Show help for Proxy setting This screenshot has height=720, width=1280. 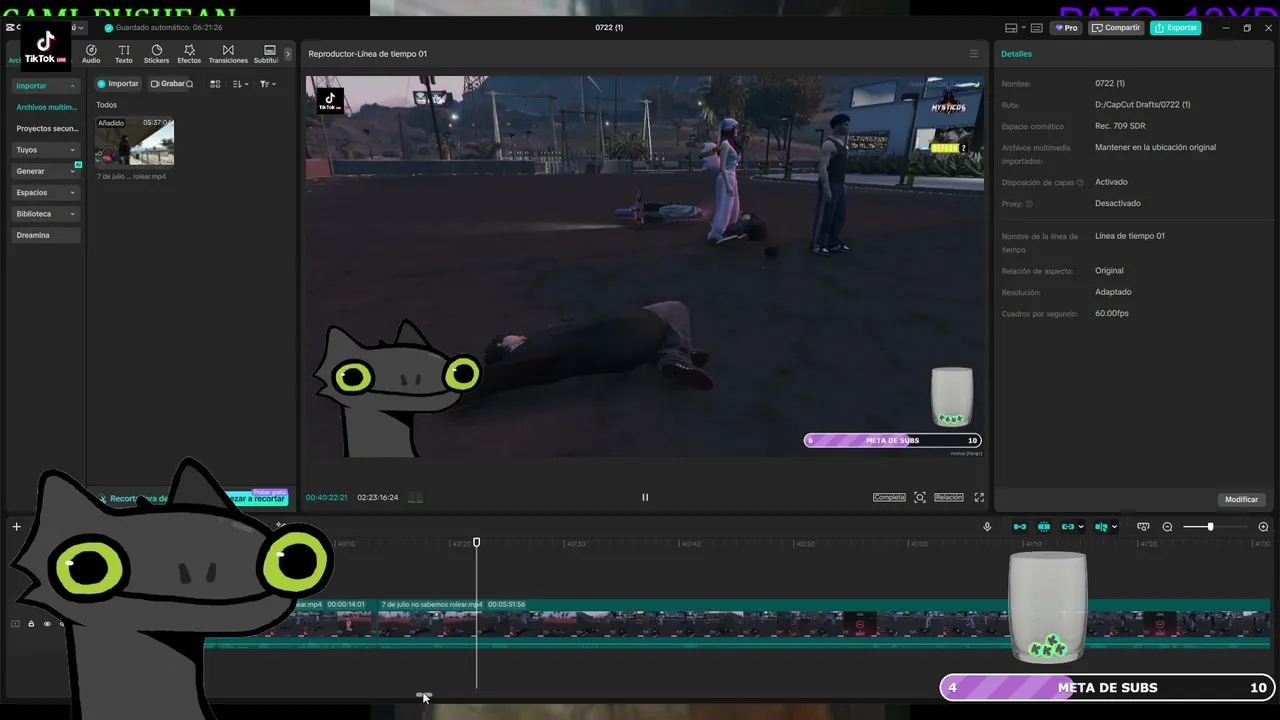pyautogui.click(x=1029, y=204)
